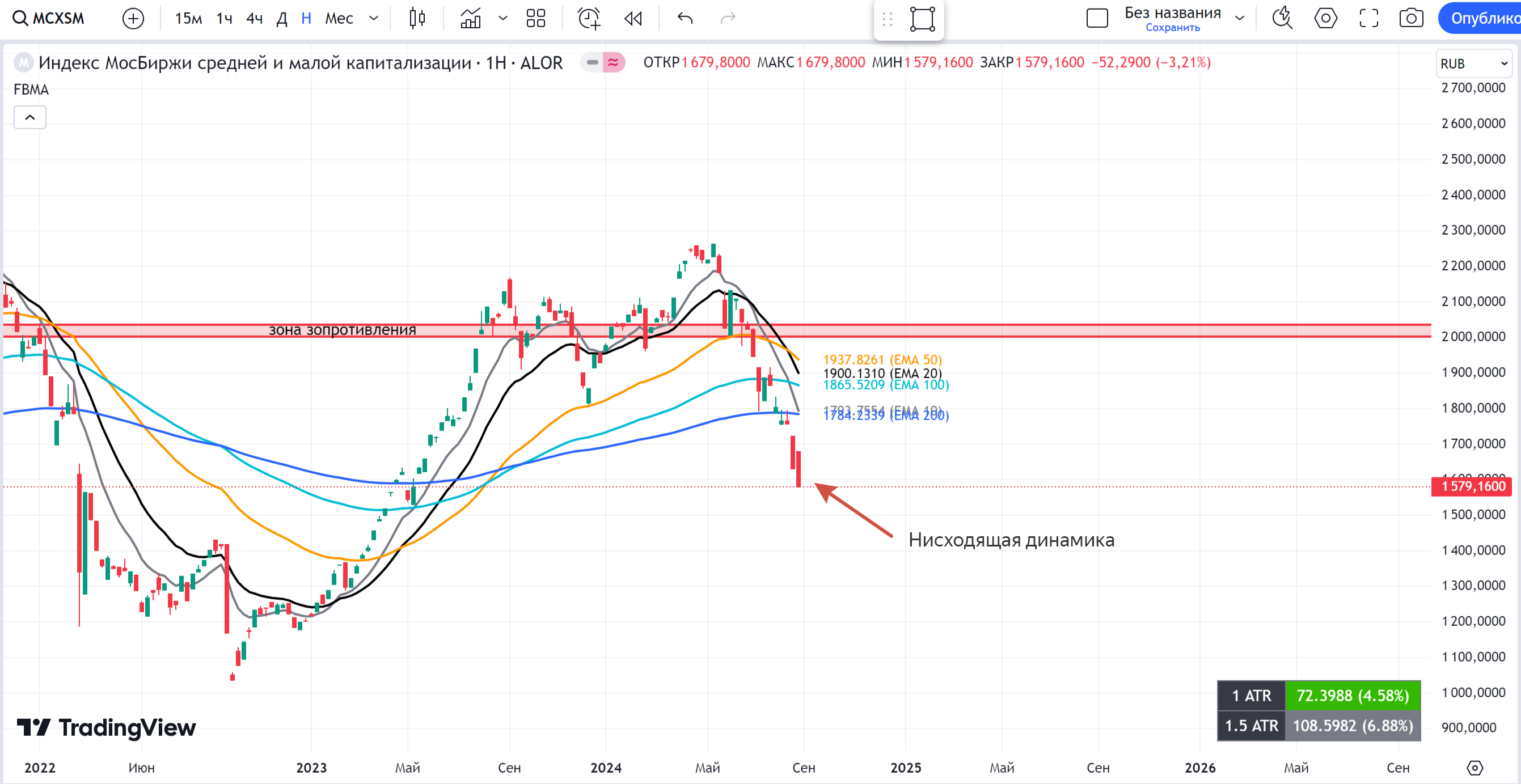The width and height of the screenshot is (1521, 784).
Task: Click the add symbol plus icon
Action: click(x=133, y=18)
